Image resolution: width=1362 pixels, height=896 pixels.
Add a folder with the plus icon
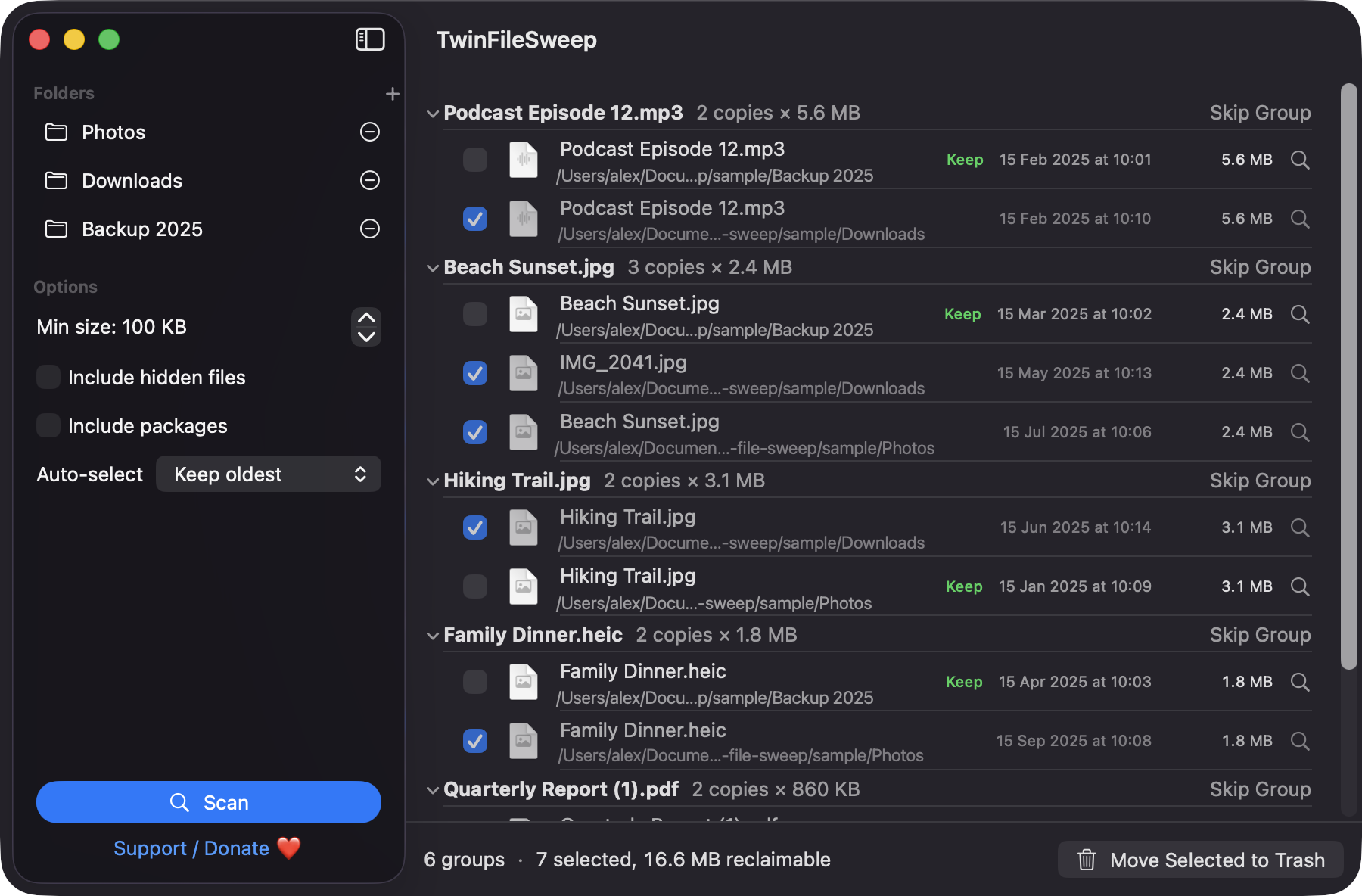pos(392,94)
